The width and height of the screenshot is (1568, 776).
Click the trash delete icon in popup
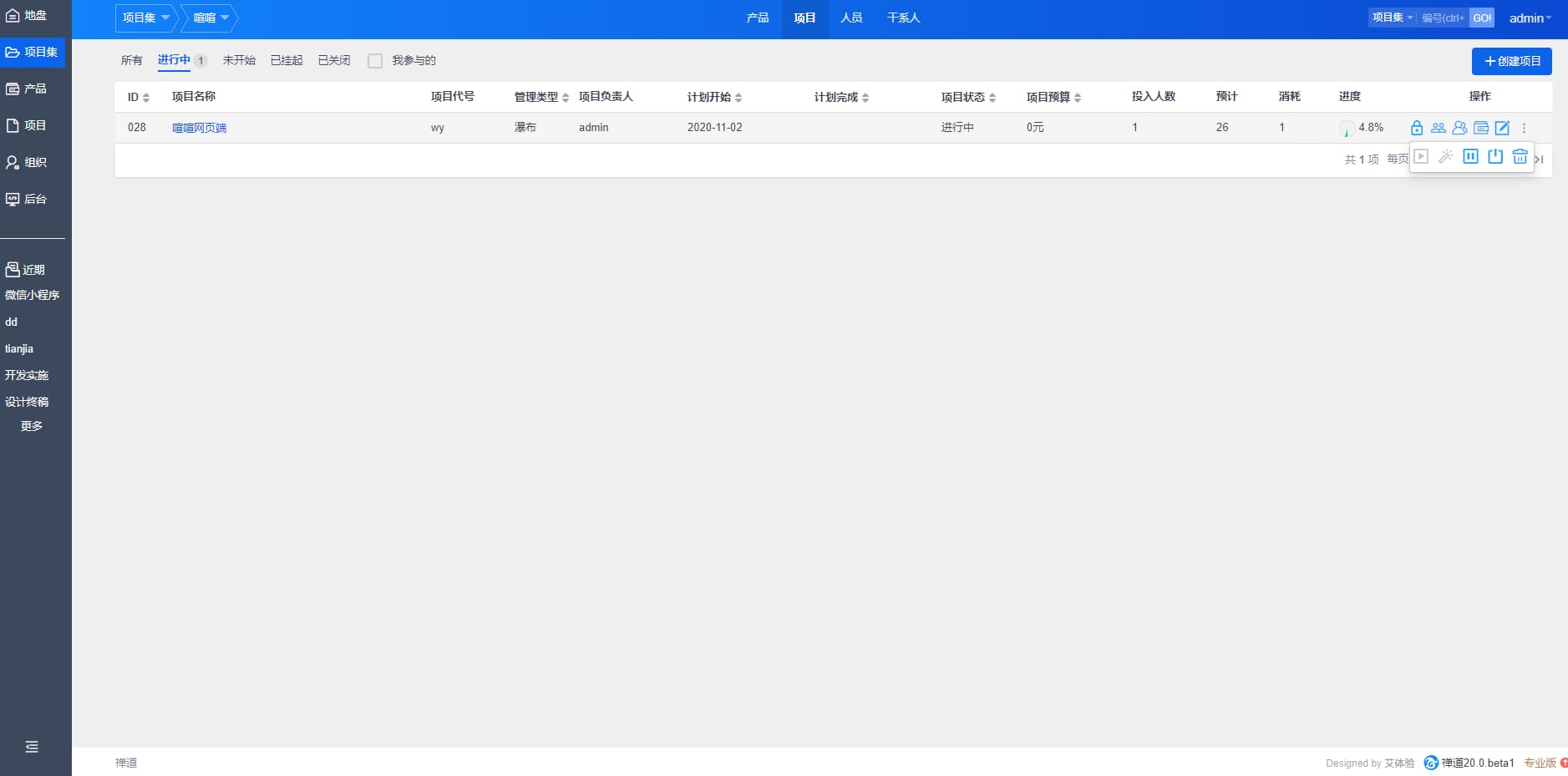[x=1520, y=156]
